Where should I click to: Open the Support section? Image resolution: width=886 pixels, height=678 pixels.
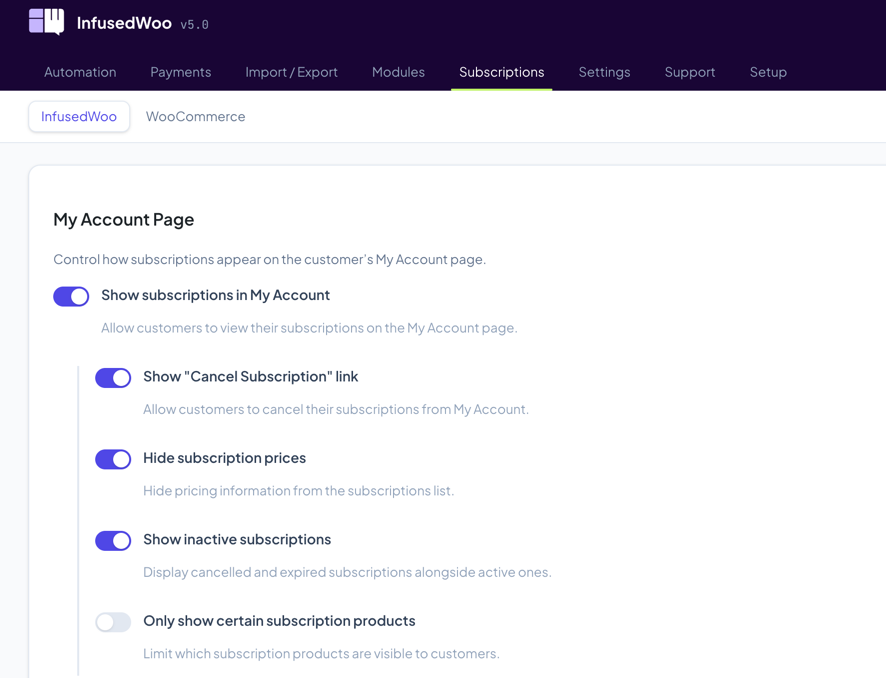click(x=690, y=72)
